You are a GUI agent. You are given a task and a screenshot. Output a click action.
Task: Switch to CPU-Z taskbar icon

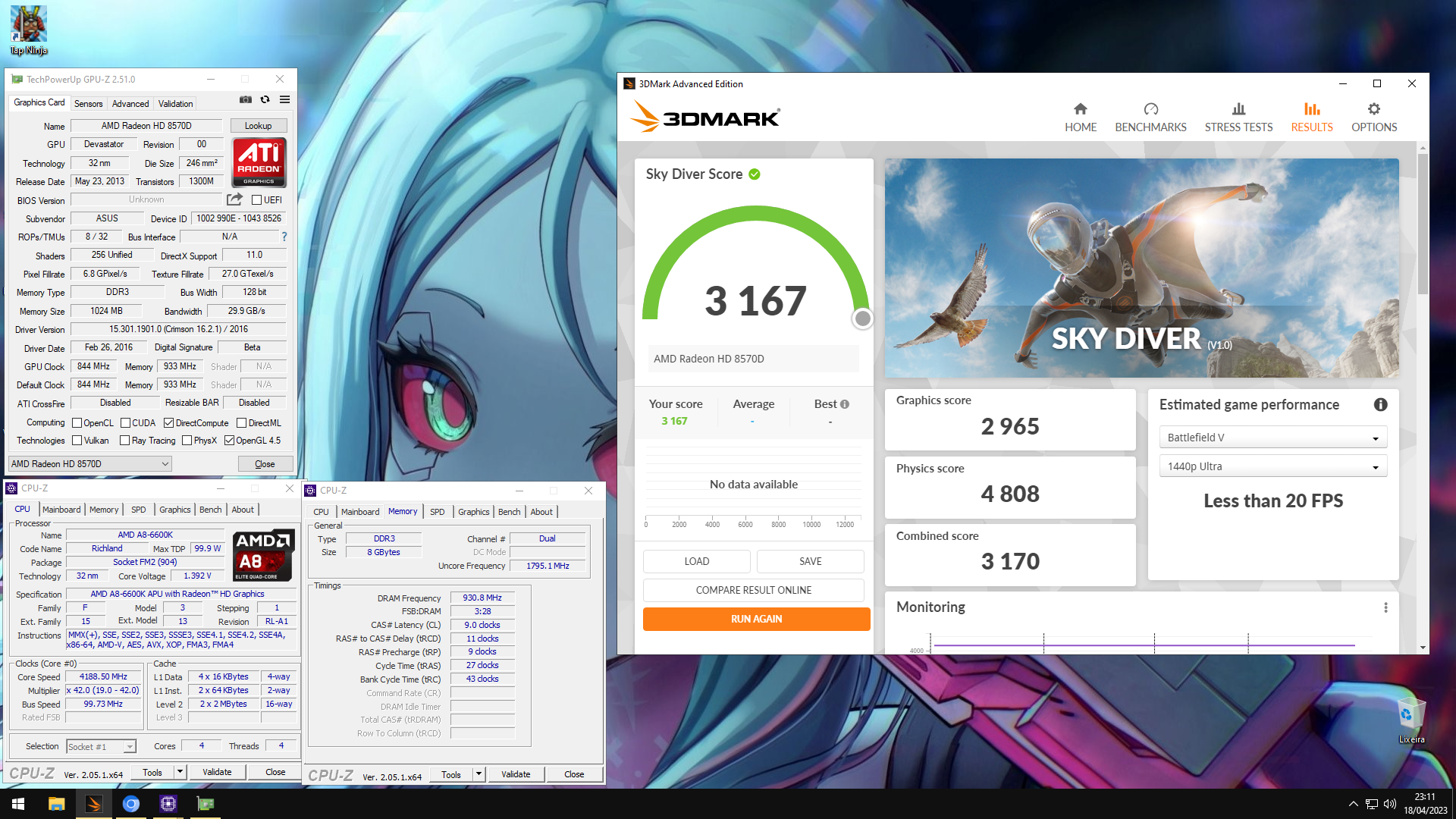pyautogui.click(x=168, y=804)
